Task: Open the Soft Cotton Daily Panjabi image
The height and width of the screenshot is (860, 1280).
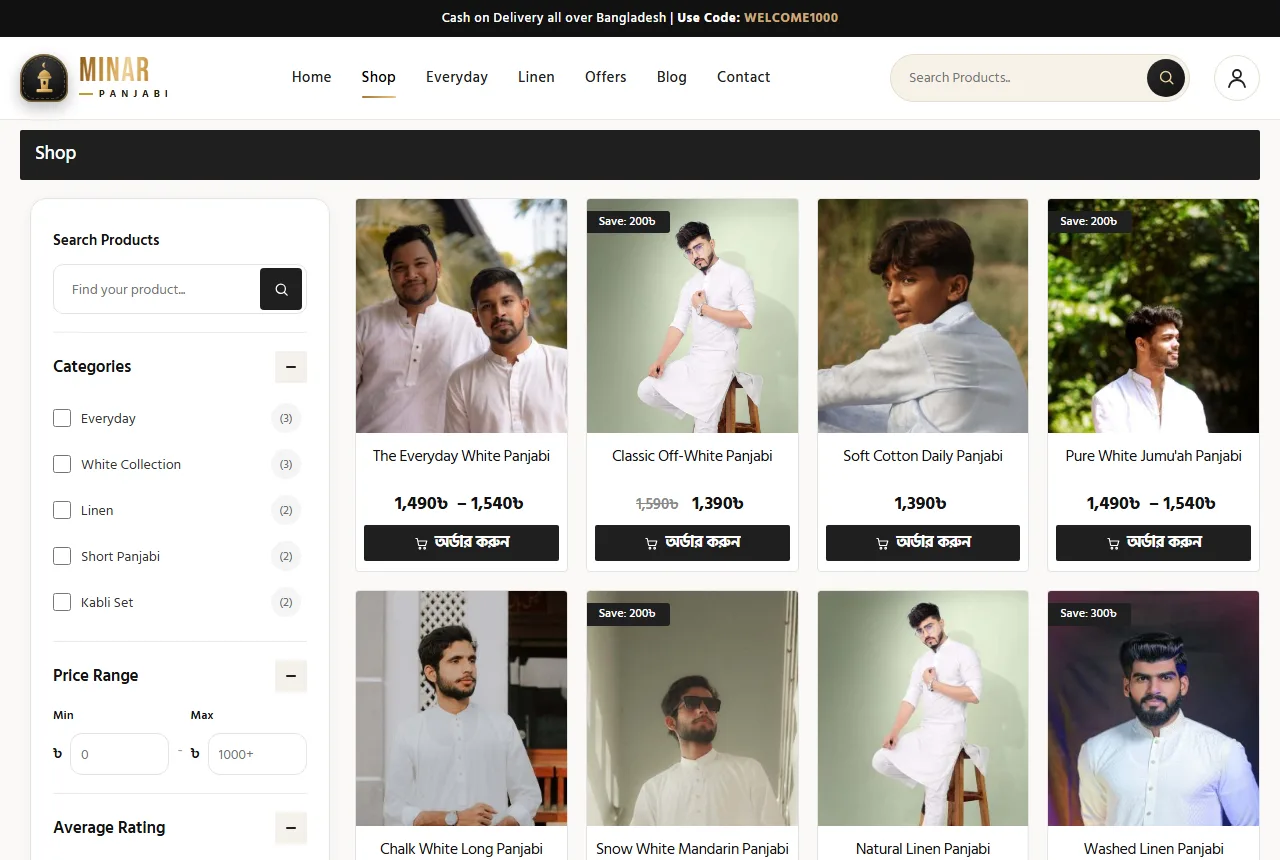Action: click(x=923, y=316)
